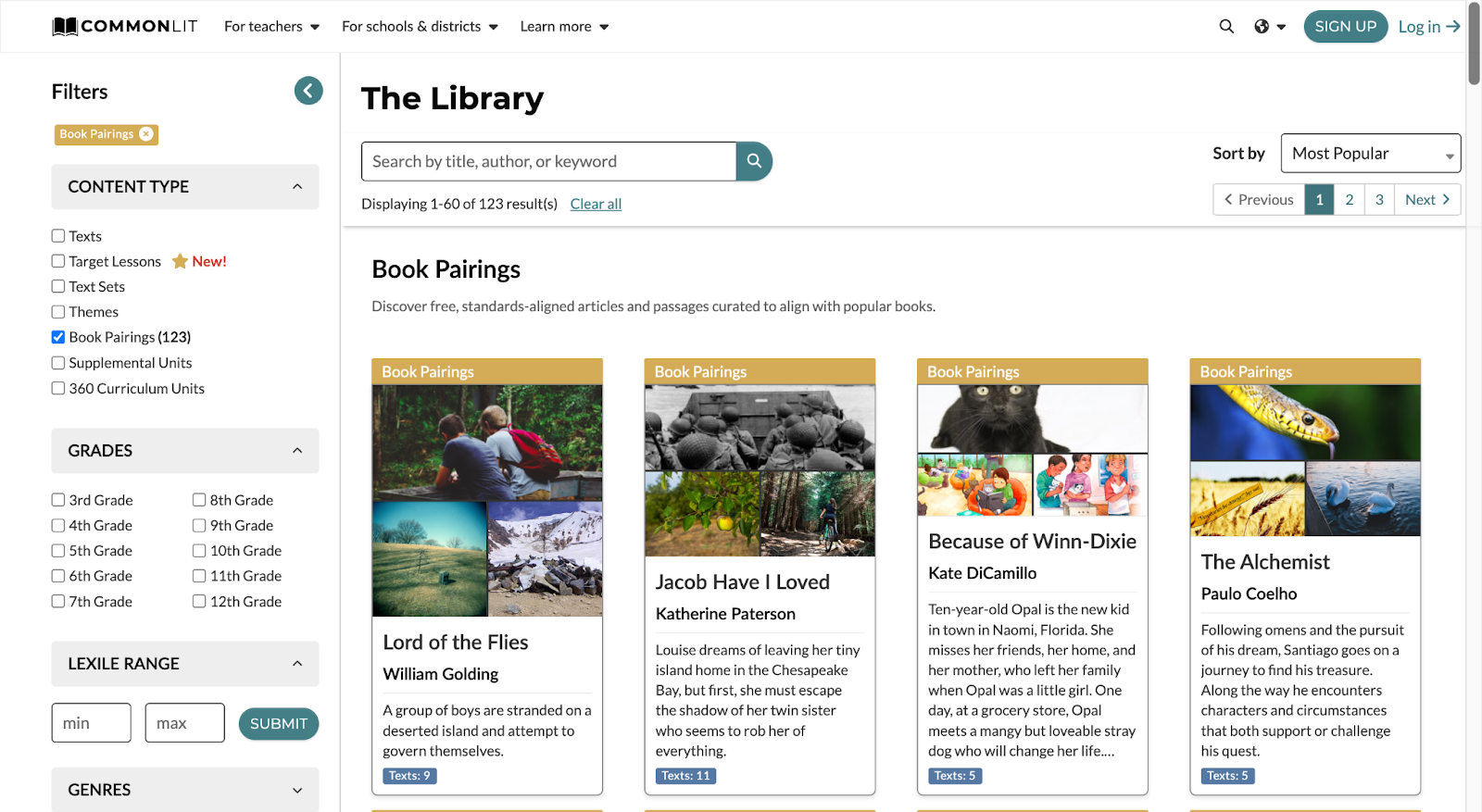The width and height of the screenshot is (1482, 812).
Task: Open the Learn more menu
Action: (564, 26)
